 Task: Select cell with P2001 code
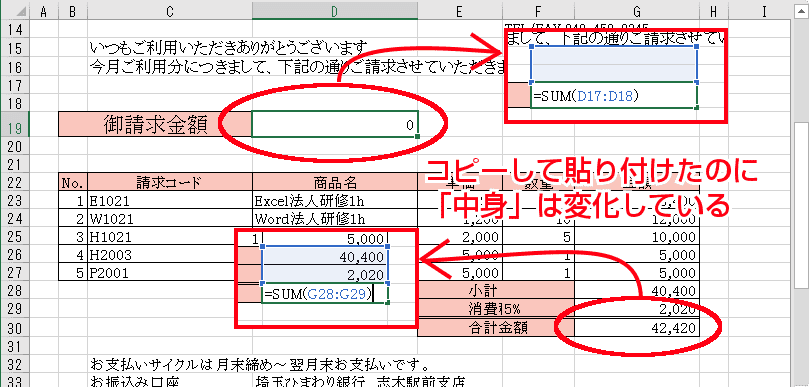[x=170, y=272]
